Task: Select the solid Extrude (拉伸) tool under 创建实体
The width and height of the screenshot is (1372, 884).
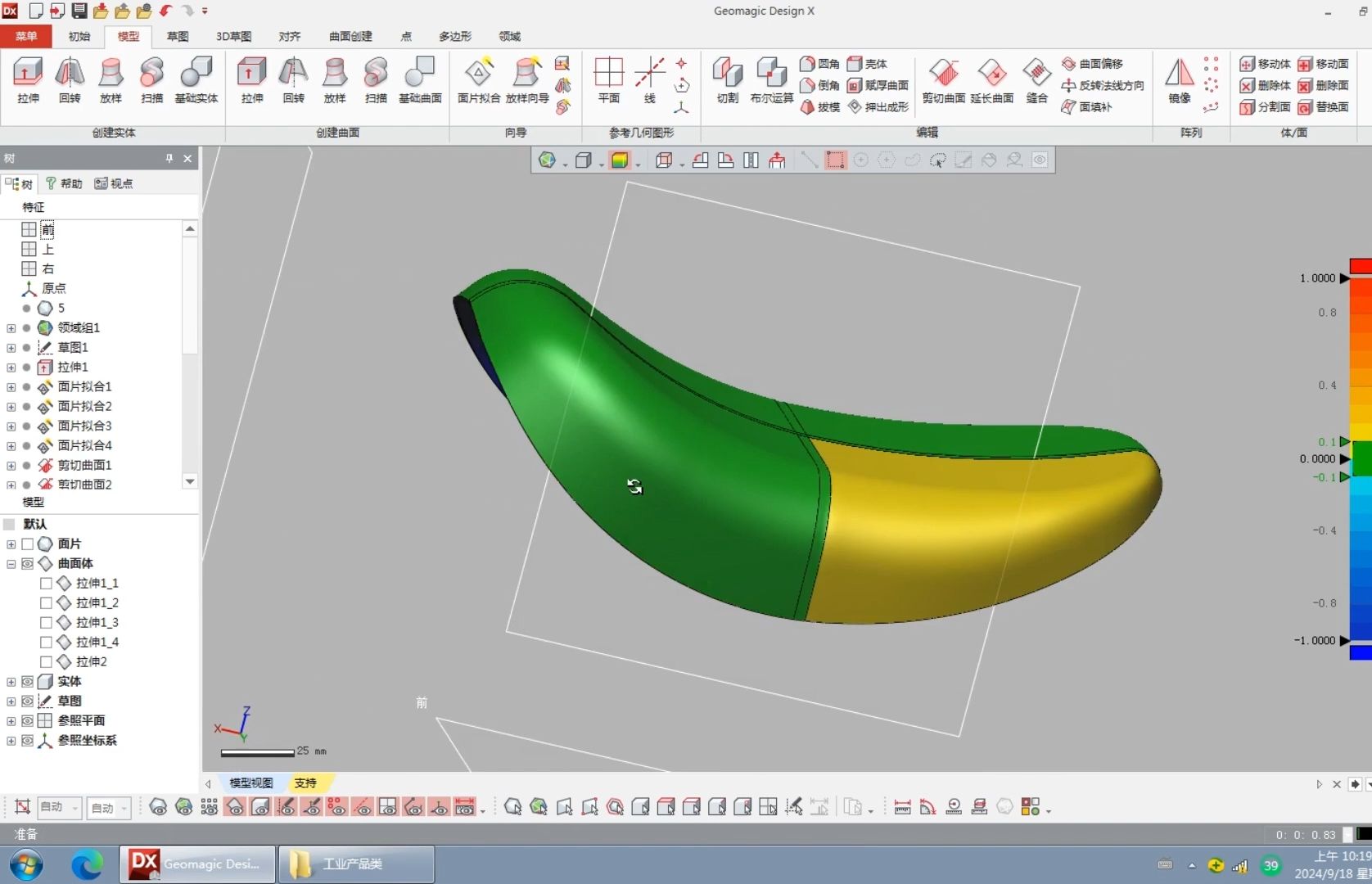Action: 28,80
